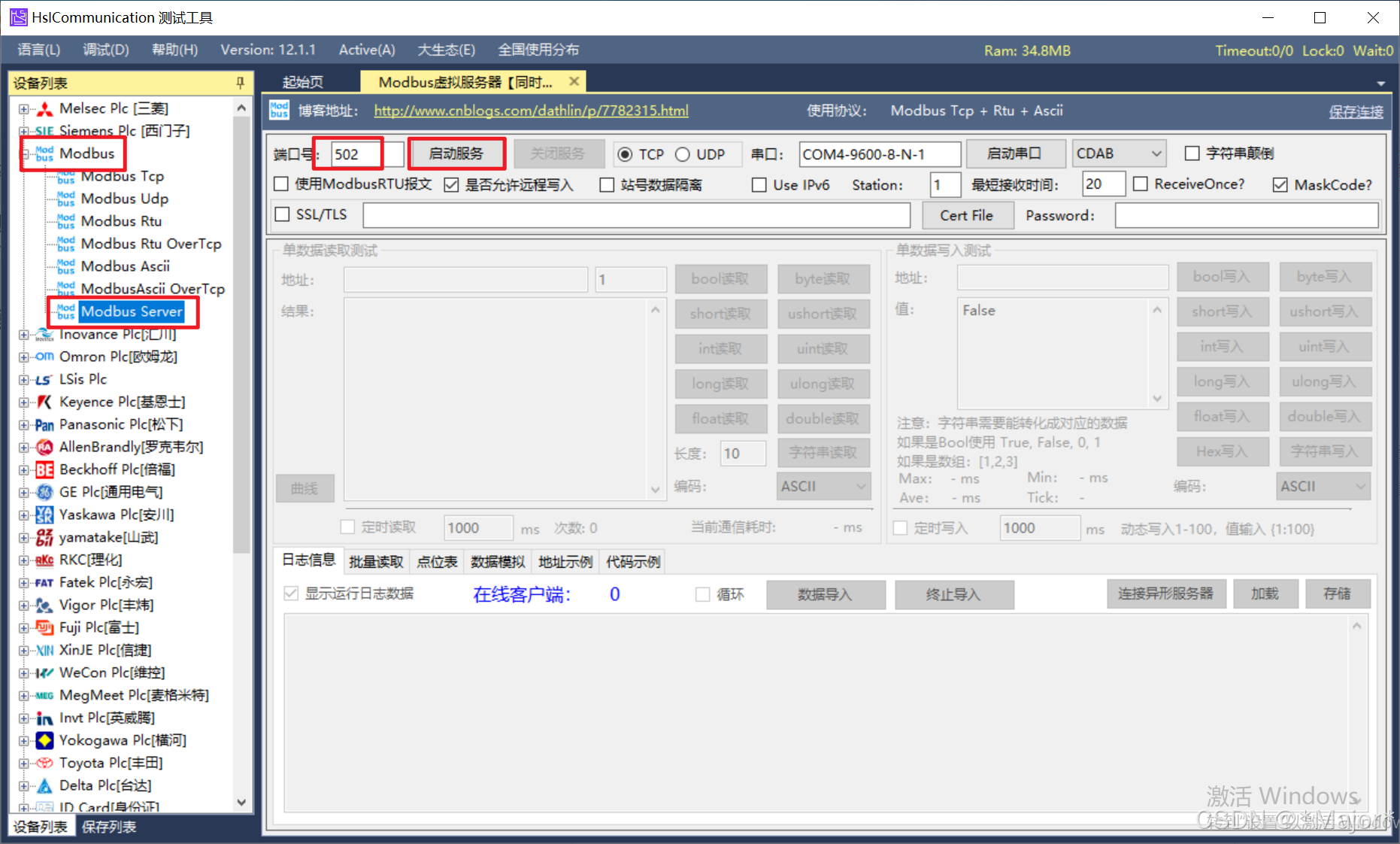
Task: Click the Yokogawa Plc brand icon
Action: (43, 740)
